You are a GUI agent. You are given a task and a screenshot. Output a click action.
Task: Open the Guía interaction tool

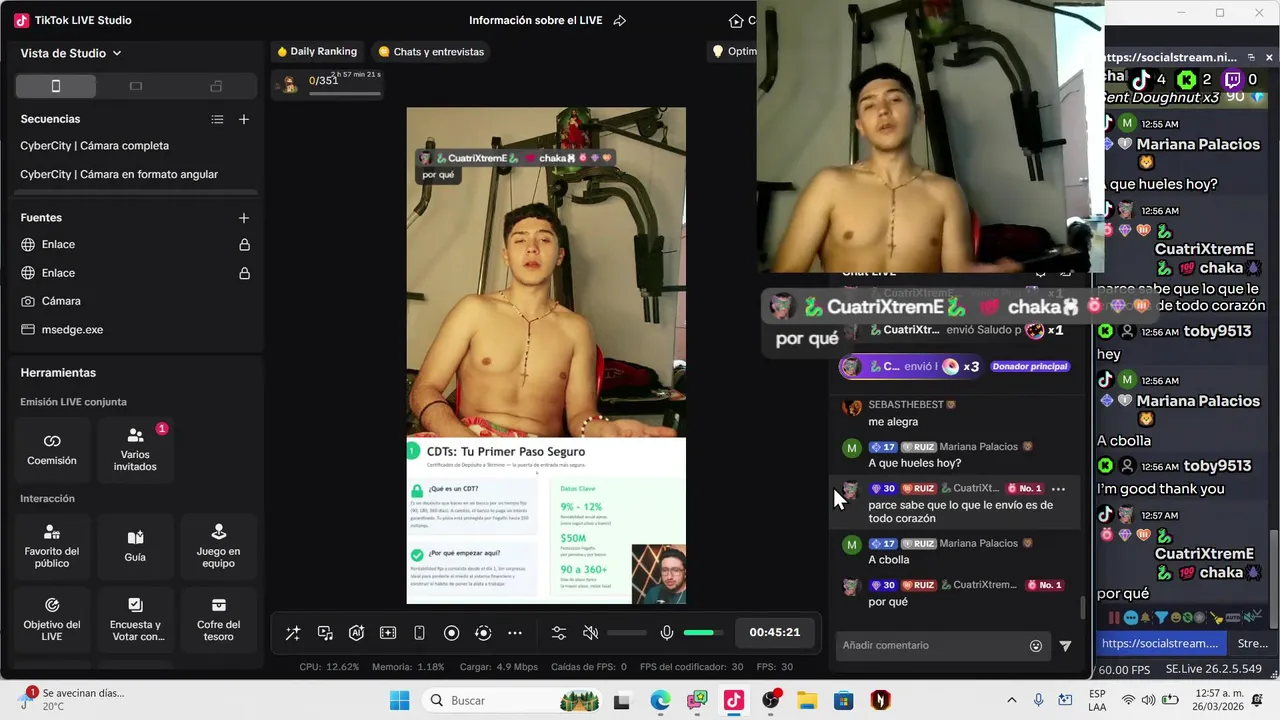pos(135,547)
